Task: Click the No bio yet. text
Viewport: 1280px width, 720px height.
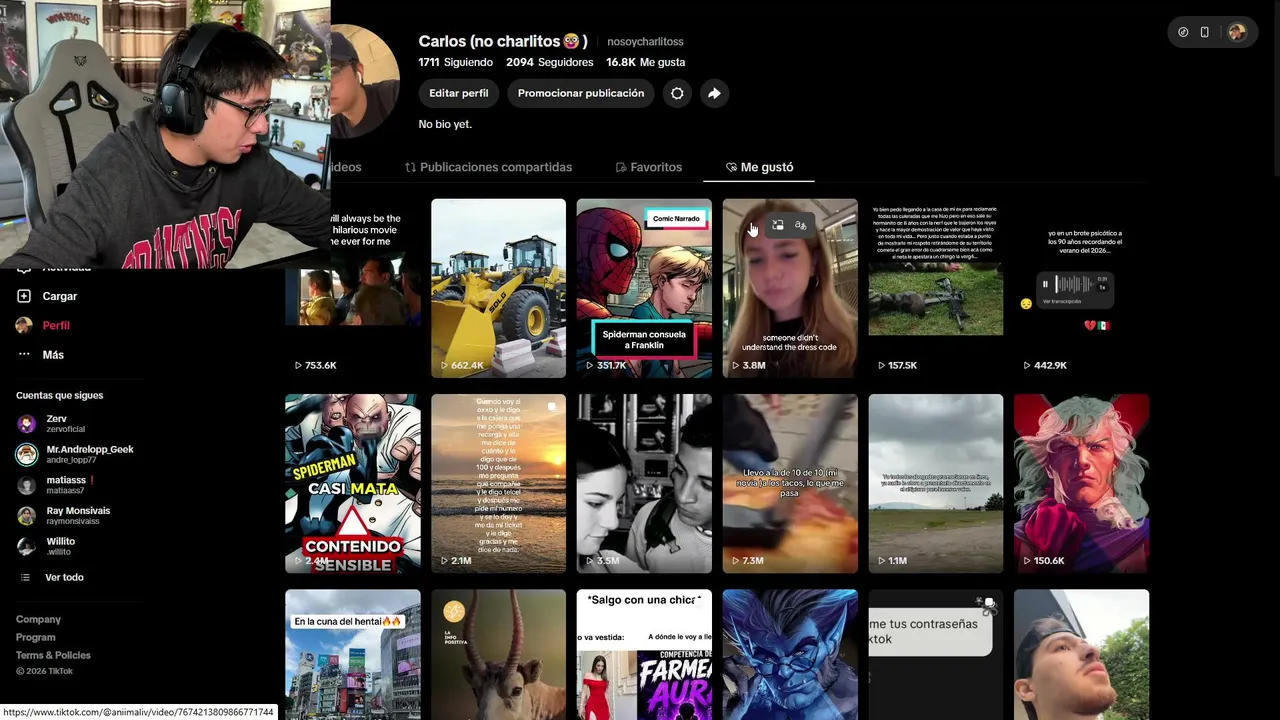Action: pyautogui.click(x=445, y=124)
